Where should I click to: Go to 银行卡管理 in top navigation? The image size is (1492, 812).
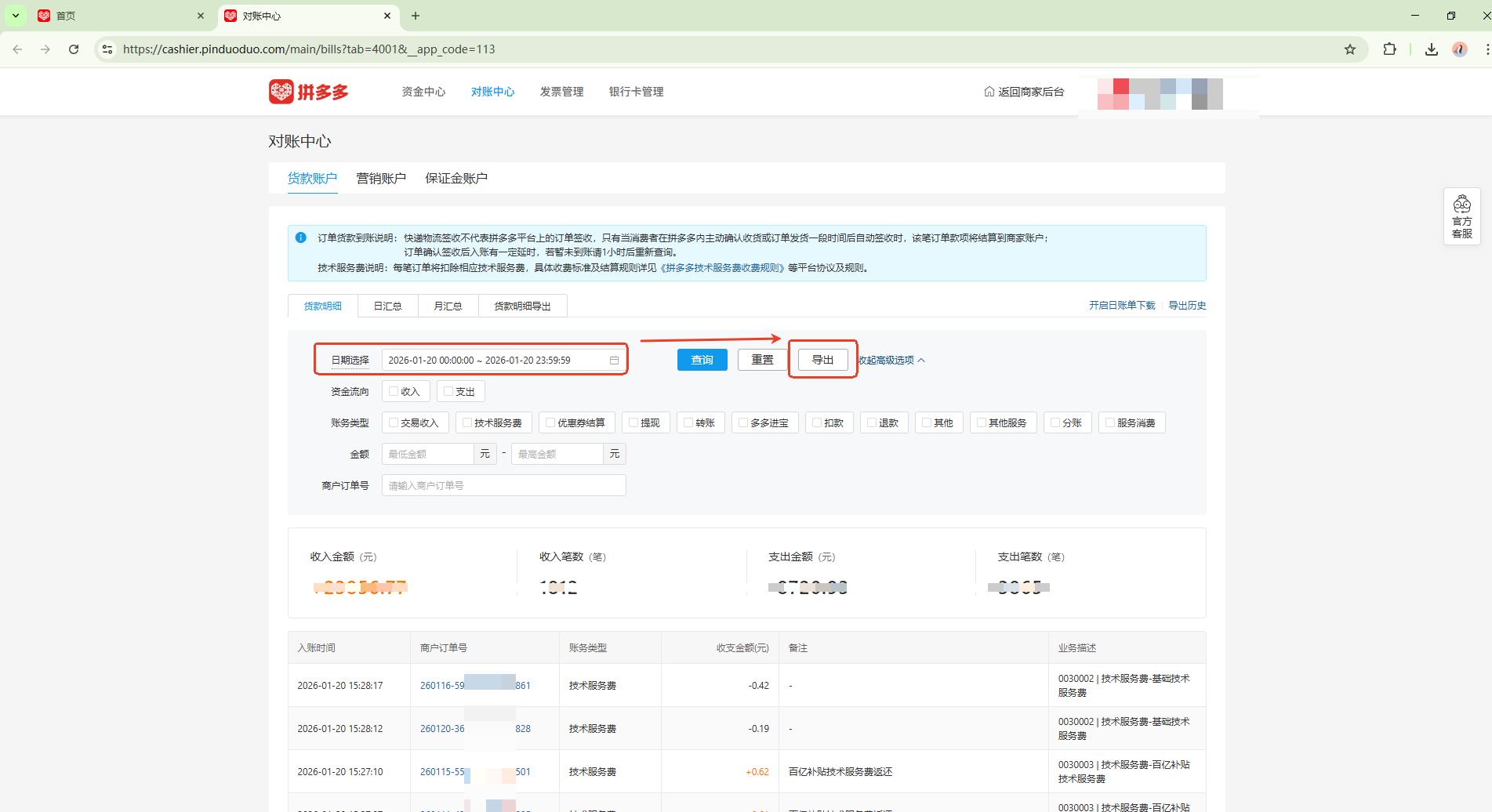(x=636, y=92)
